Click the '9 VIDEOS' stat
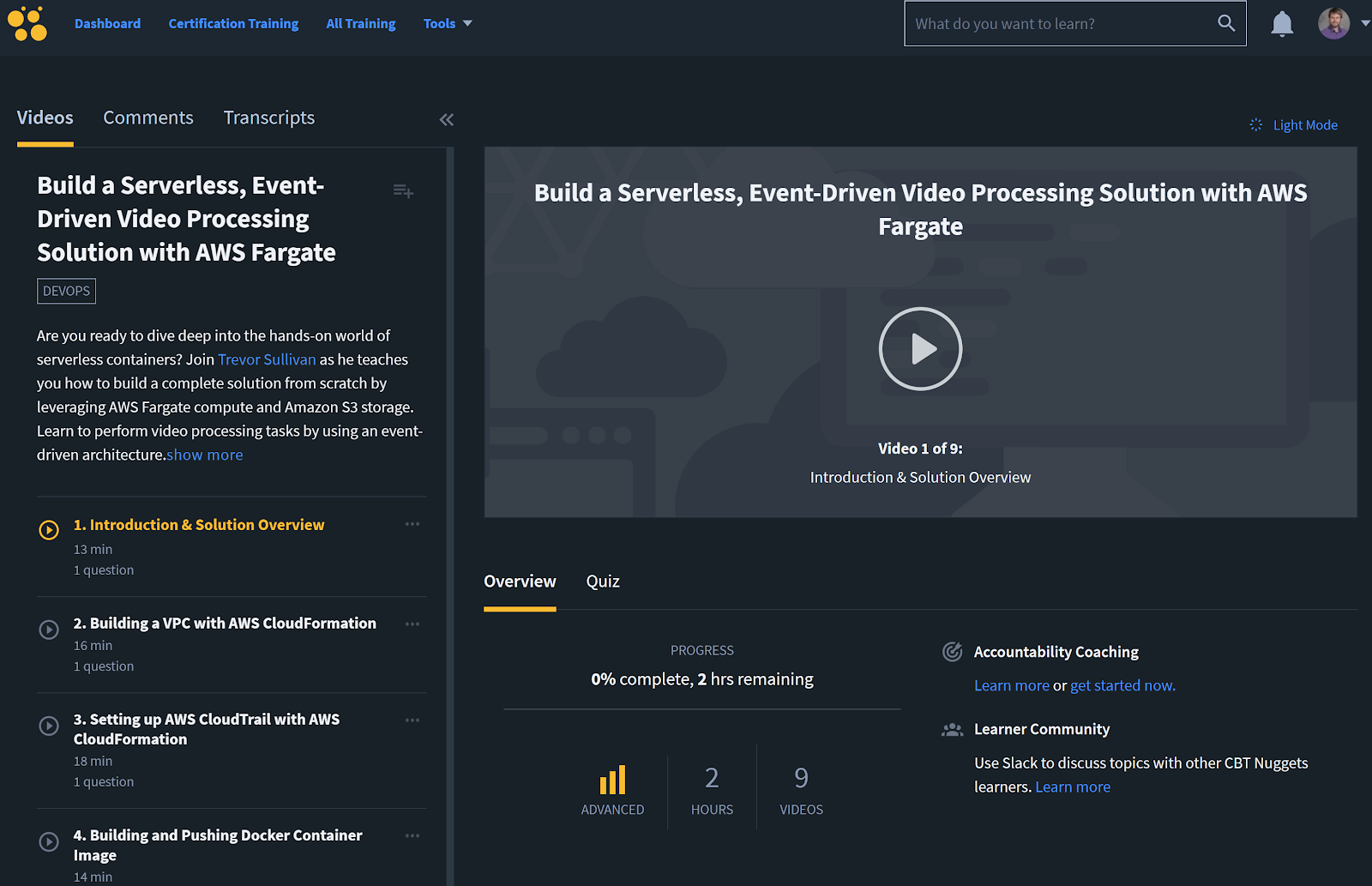Image resolution: width=1372 pixels, height=886 pixels. click(x=801, y=790)
